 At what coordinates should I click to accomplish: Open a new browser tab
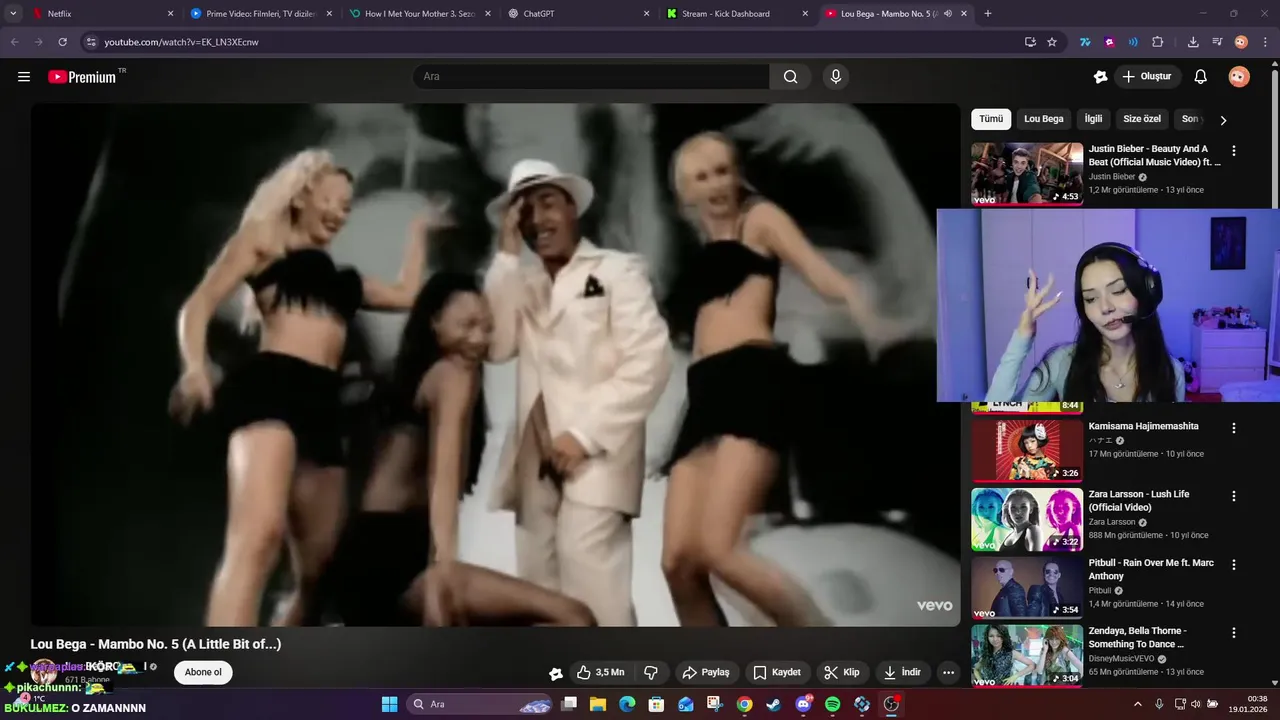pos(988,14)
